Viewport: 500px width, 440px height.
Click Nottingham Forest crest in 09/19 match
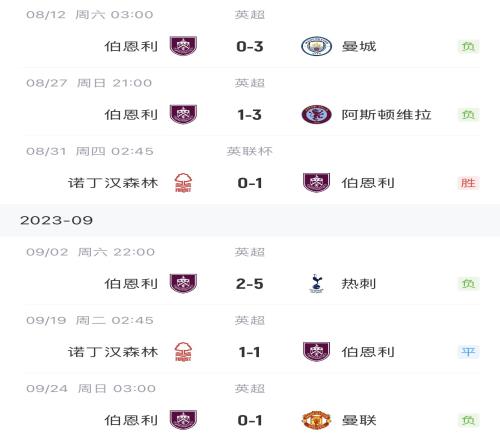pyautogui.click(x=183, y=352)
